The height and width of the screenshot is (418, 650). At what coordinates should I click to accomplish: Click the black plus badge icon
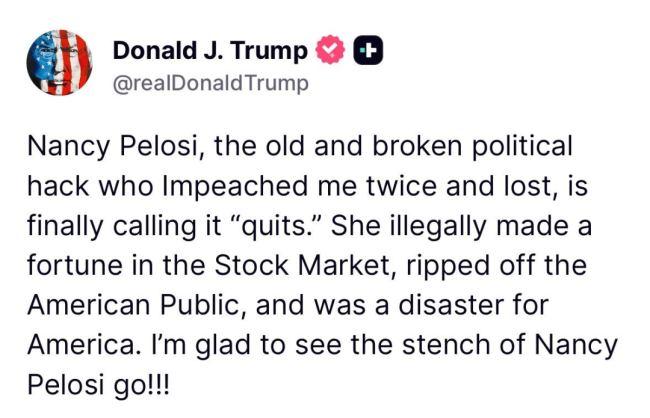pyautogui.click(x=365, y=50)
